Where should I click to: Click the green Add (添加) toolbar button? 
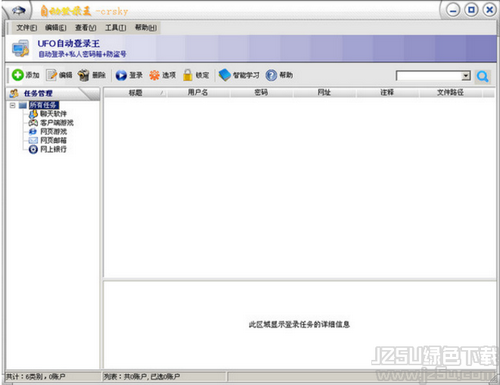point(26,75)
